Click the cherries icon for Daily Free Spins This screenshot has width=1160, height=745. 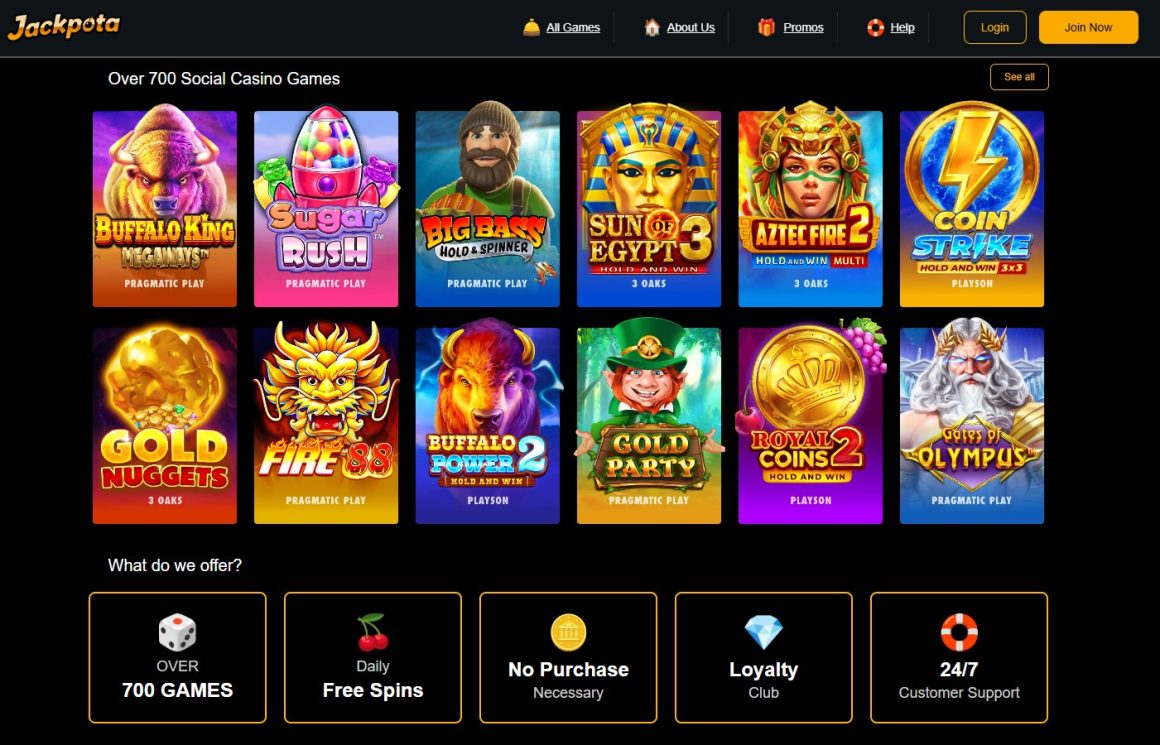[372, 633]
